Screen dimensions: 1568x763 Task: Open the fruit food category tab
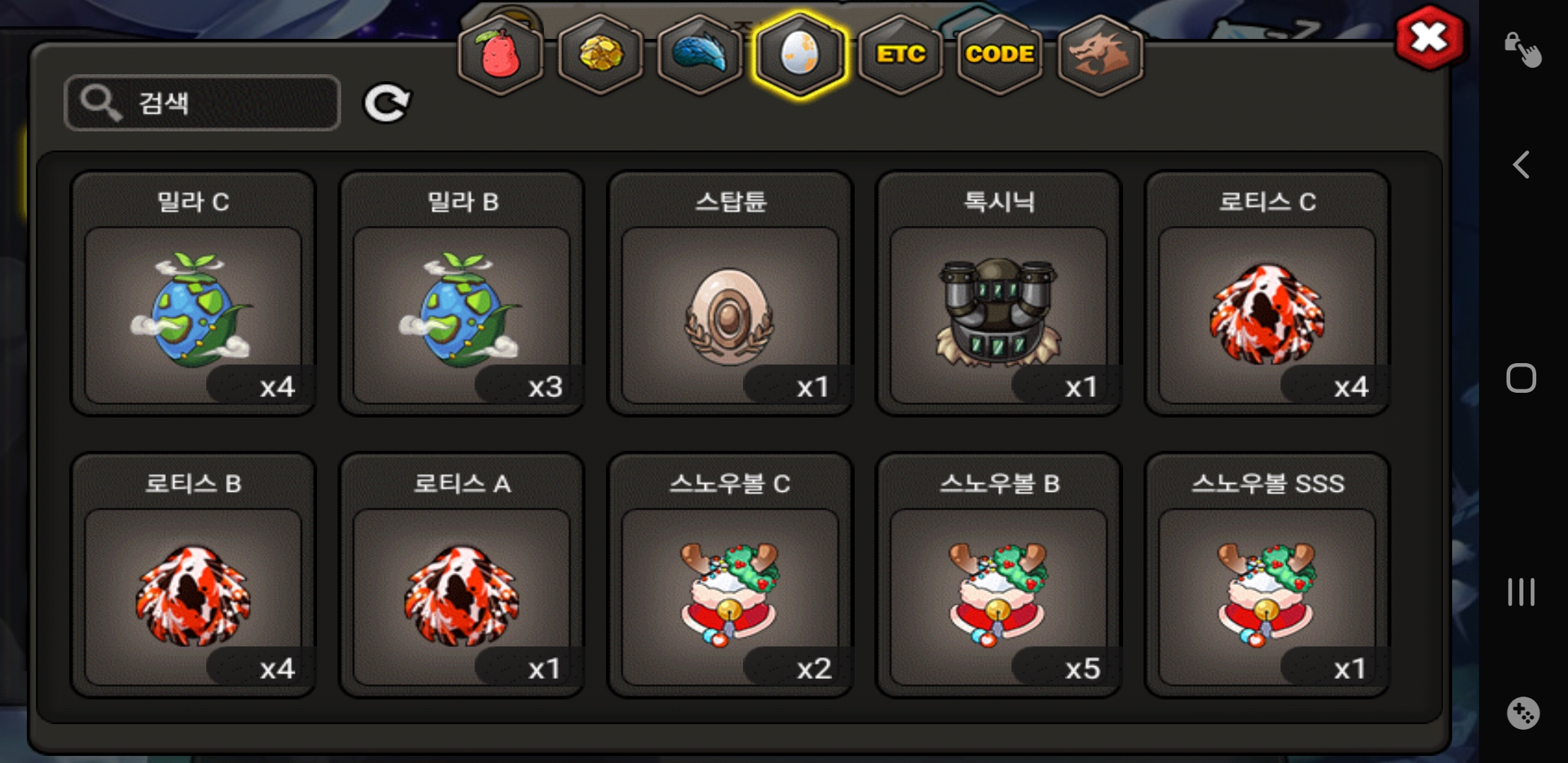(x=500, y=54)
